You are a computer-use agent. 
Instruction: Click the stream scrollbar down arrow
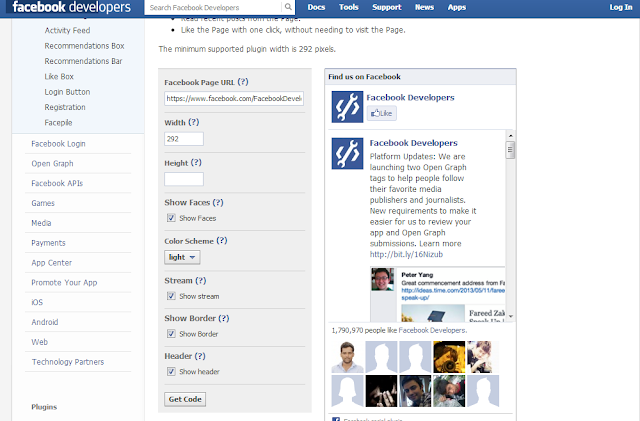[x=511, y=316]
